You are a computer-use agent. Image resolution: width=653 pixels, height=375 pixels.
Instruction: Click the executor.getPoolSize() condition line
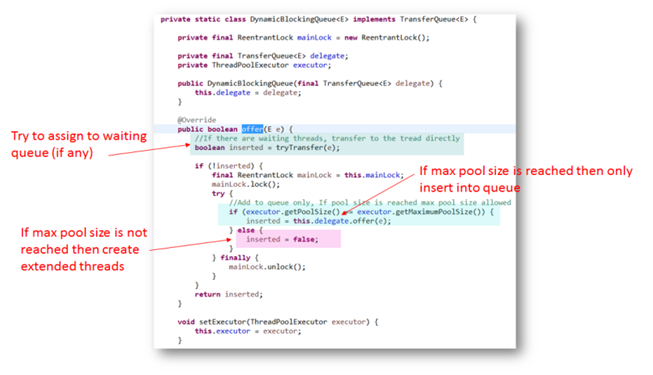tap(361, 212)
